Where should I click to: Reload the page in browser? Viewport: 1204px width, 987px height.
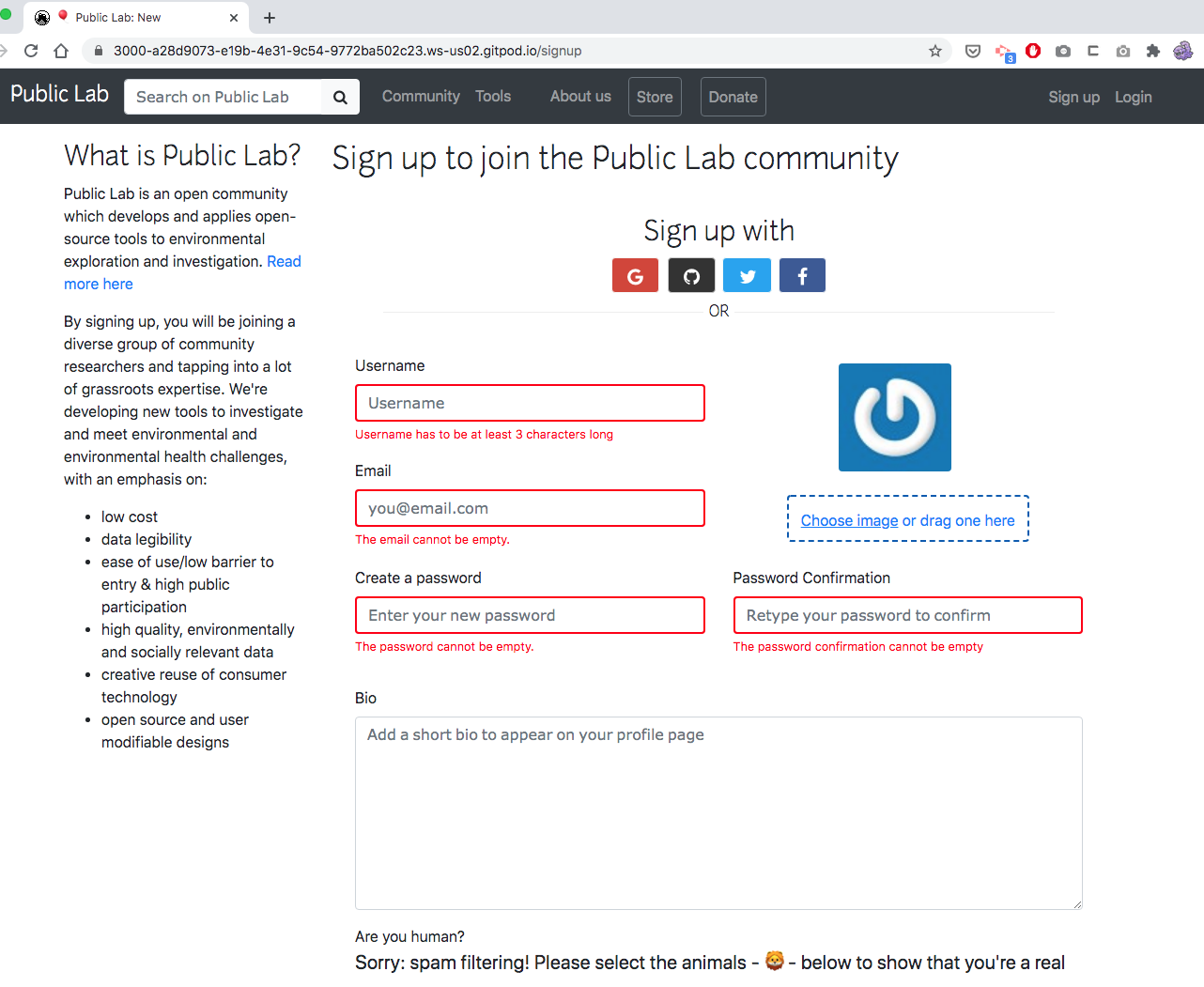[x=31, y=51]
